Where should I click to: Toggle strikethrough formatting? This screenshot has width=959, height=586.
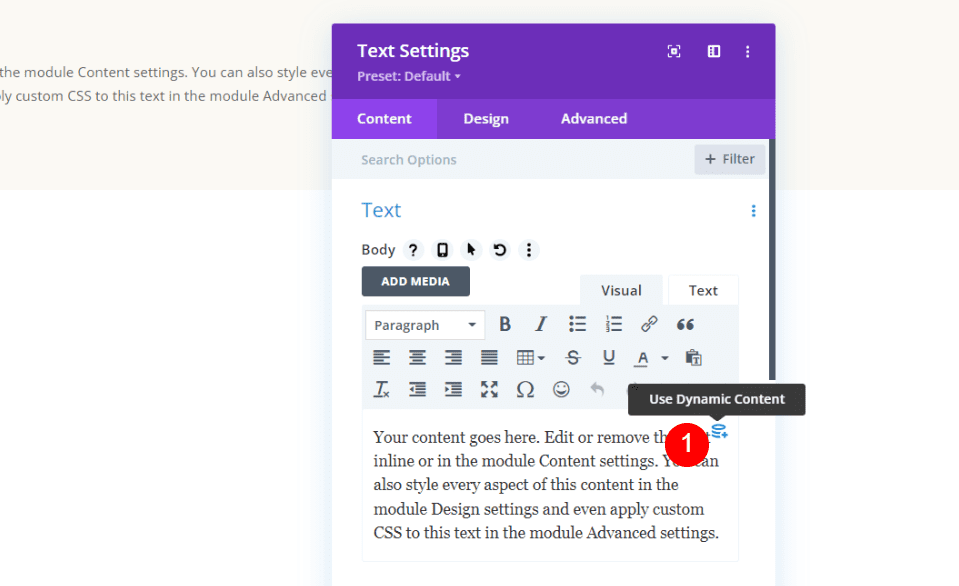coord(573,357)
